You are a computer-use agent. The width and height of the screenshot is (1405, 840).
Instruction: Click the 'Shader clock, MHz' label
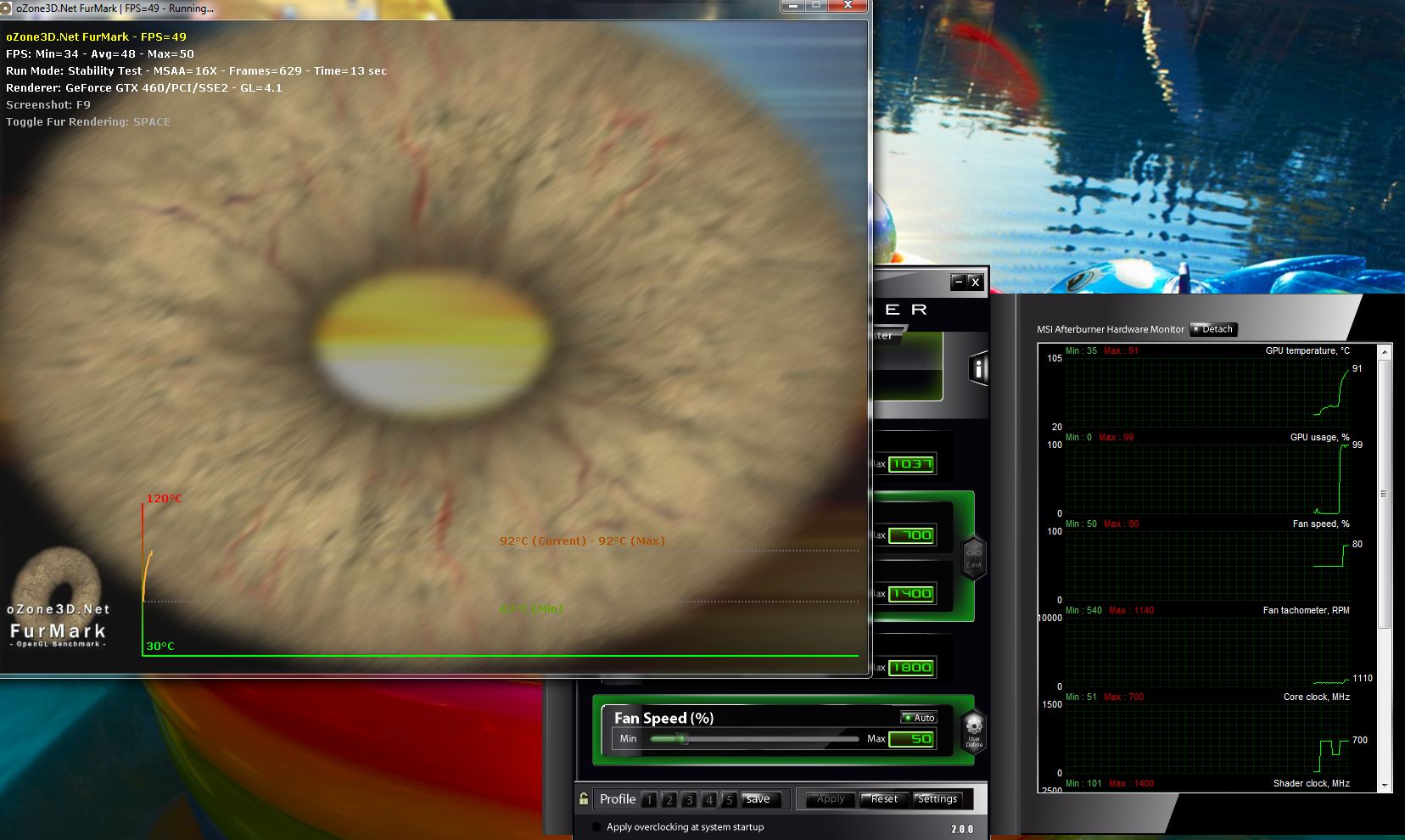point(1312,783)
